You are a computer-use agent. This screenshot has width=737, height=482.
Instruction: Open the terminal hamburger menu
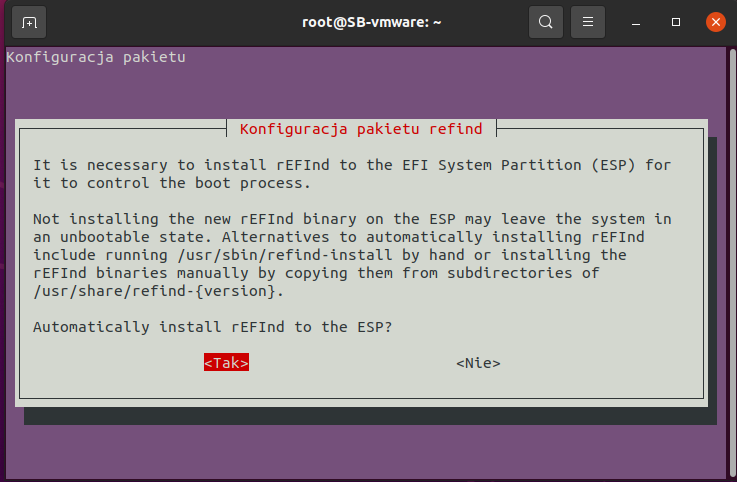(588, 21)
